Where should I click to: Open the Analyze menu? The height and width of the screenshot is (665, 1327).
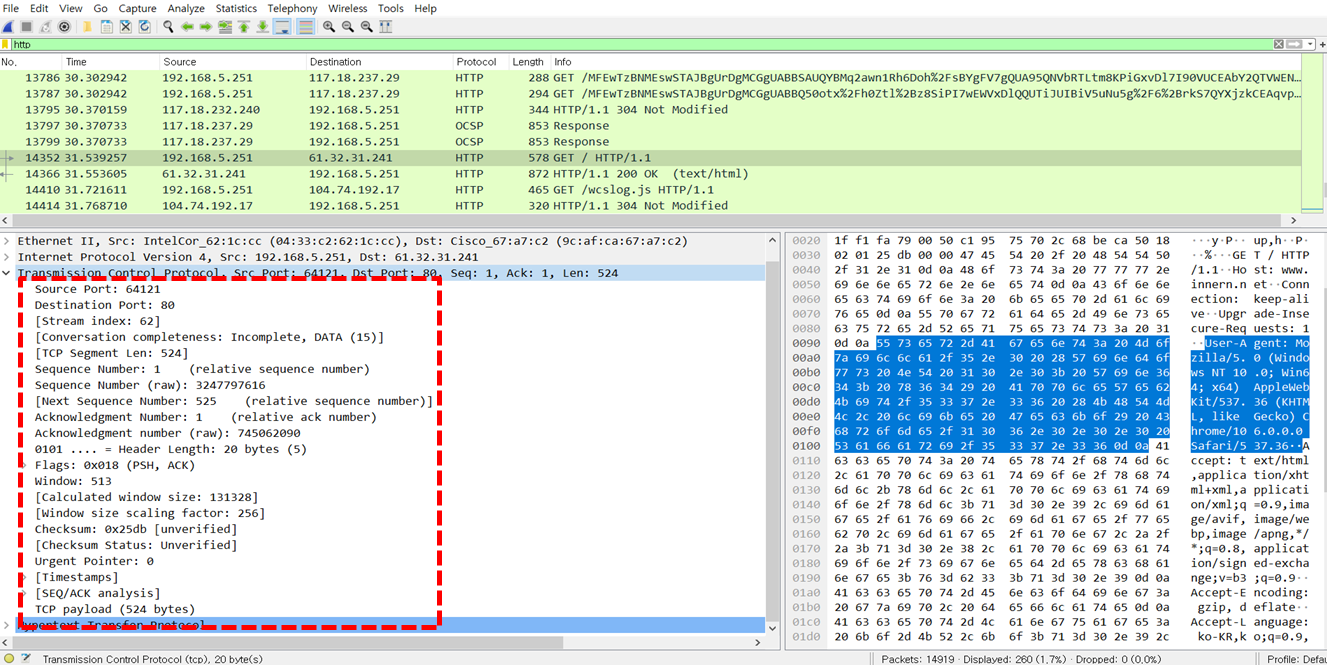click(186, 8)
